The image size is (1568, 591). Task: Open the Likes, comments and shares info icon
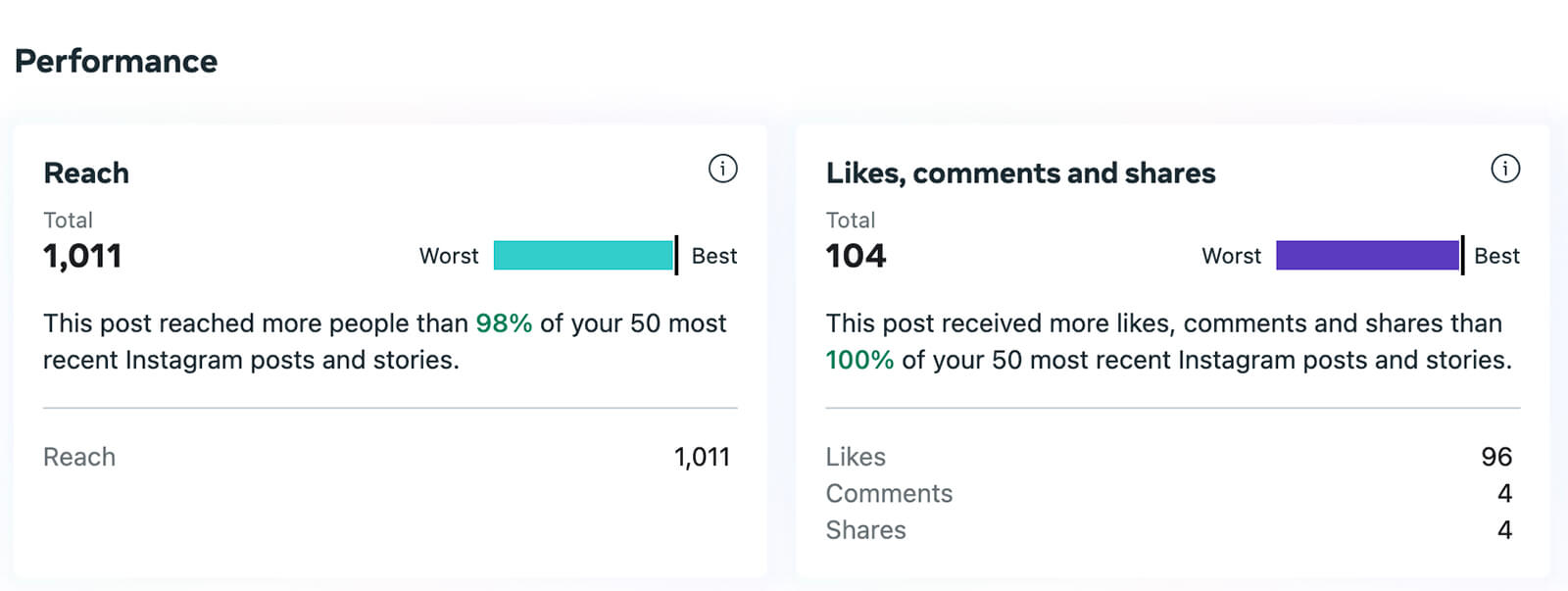(x=1505, y=169)
